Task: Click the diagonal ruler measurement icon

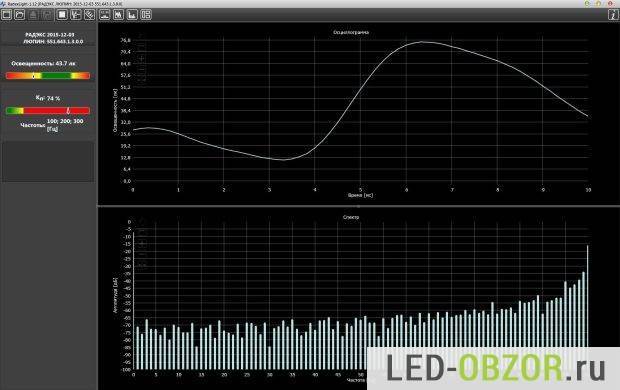Action: tap(90, 15)
